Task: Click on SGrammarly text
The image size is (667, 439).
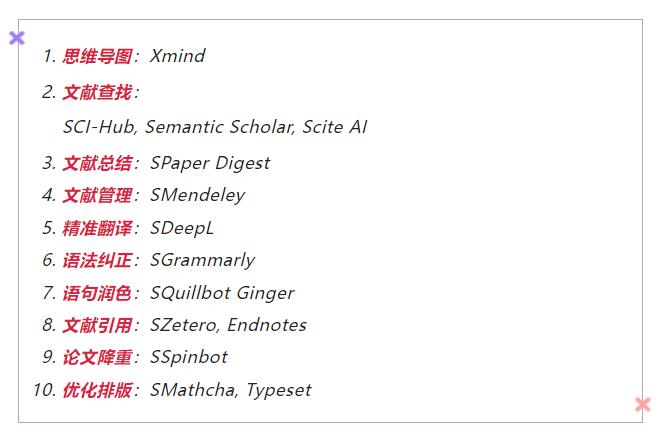Action: (x=203, y=260)
